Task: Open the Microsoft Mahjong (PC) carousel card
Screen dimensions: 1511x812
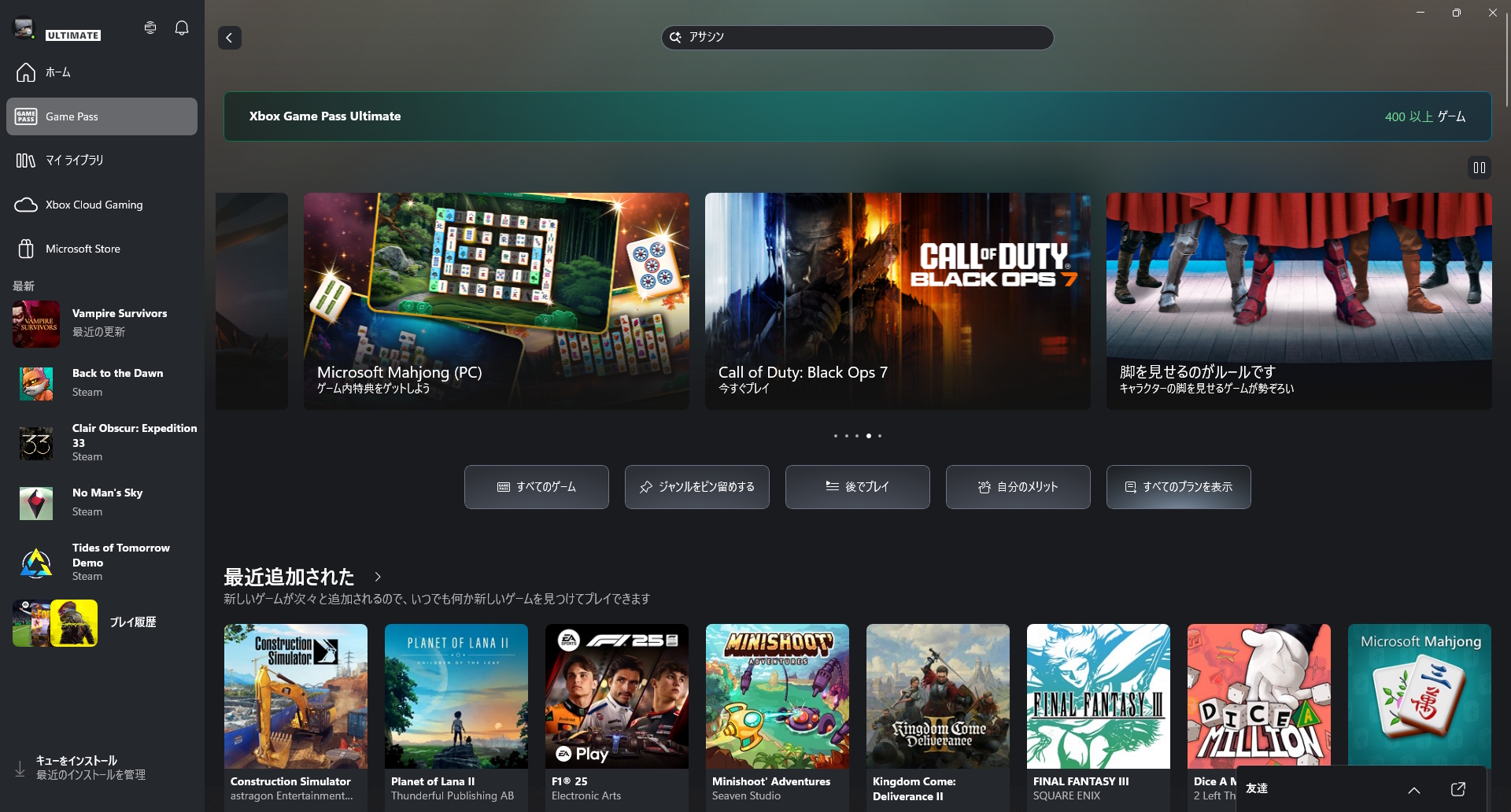Action: [x=497, y=301]
